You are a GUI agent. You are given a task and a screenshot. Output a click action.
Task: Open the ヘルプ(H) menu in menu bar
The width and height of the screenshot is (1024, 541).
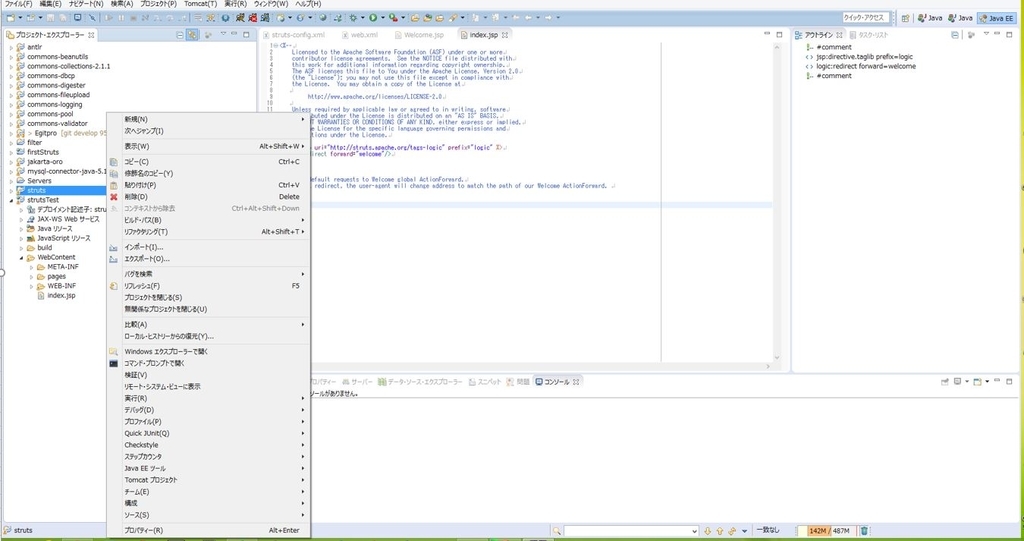308,4
